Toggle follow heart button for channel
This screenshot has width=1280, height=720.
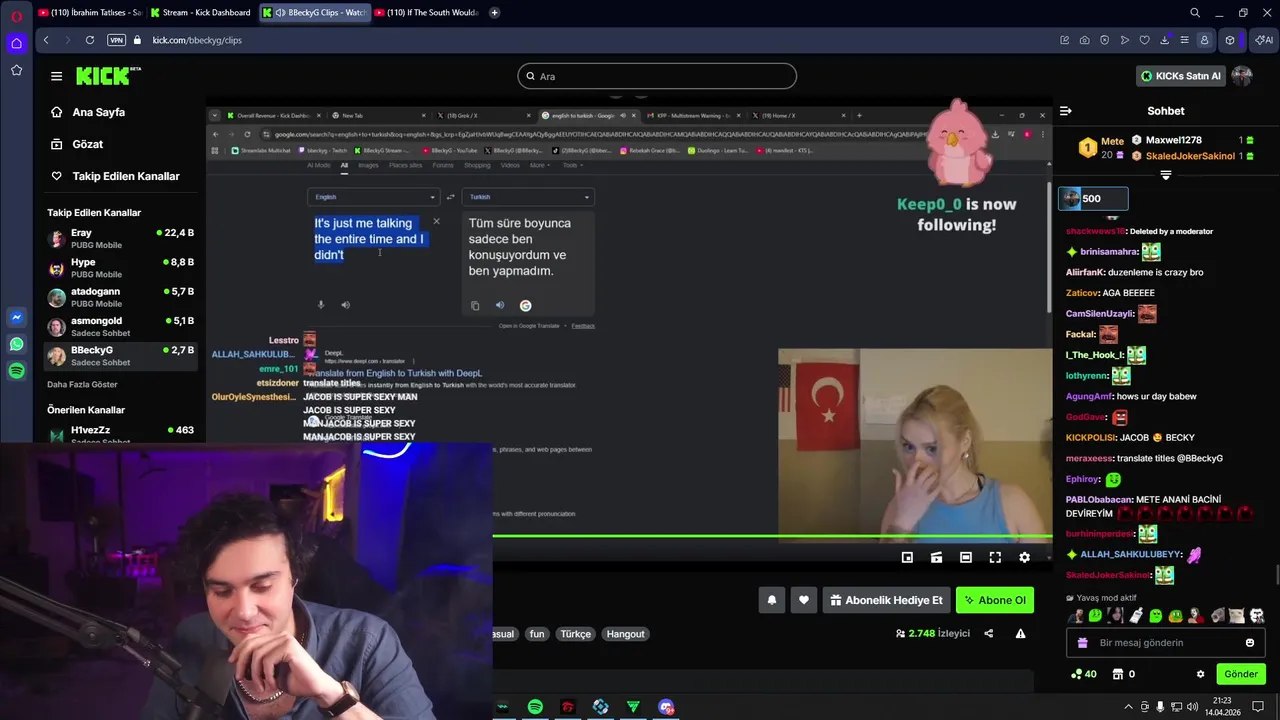pyautogui.click(x=804, y=600)
